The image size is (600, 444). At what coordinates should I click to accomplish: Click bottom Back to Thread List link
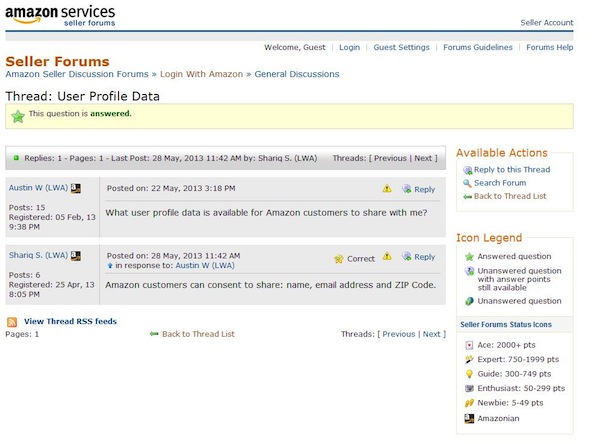click(198, 334)
